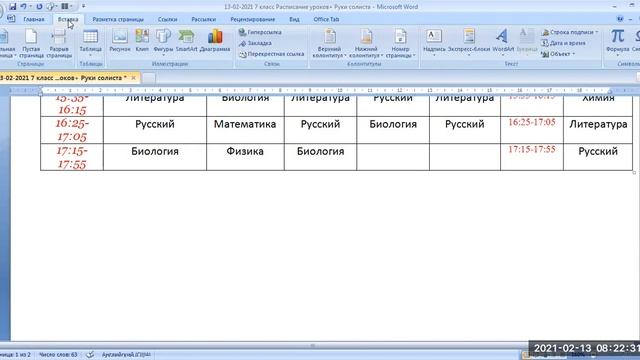Open Customize Quick Access Toolbar arrow
The width and height of the screenshot is (640, 360).
pyautogui.click(x=84, y=7)
